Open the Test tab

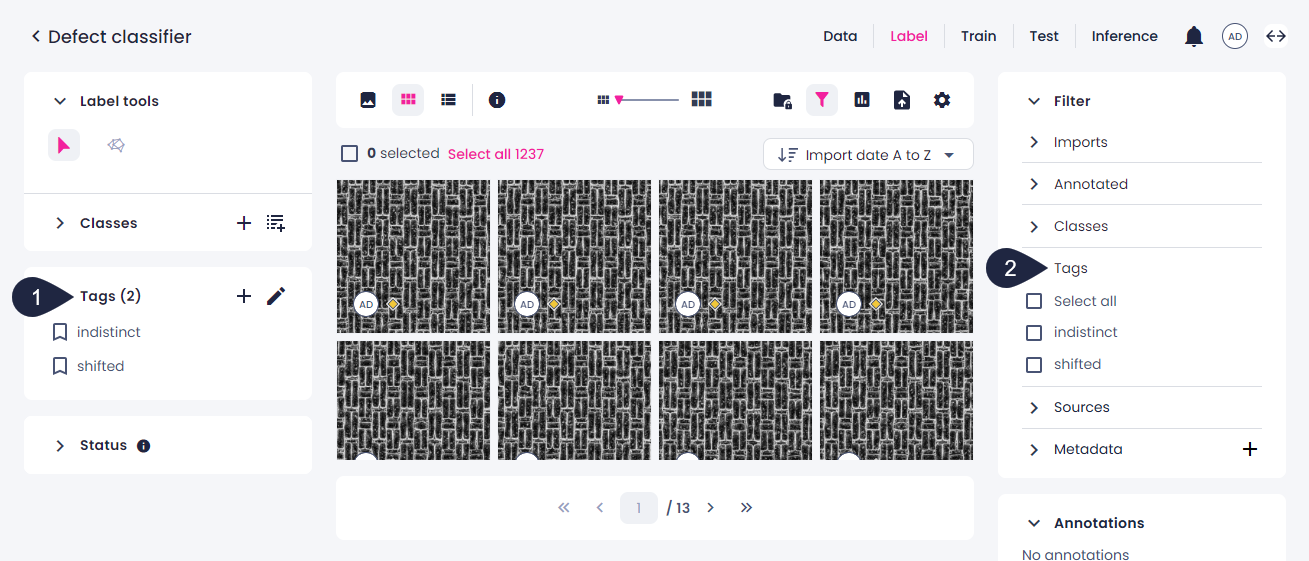[1044, 36]
